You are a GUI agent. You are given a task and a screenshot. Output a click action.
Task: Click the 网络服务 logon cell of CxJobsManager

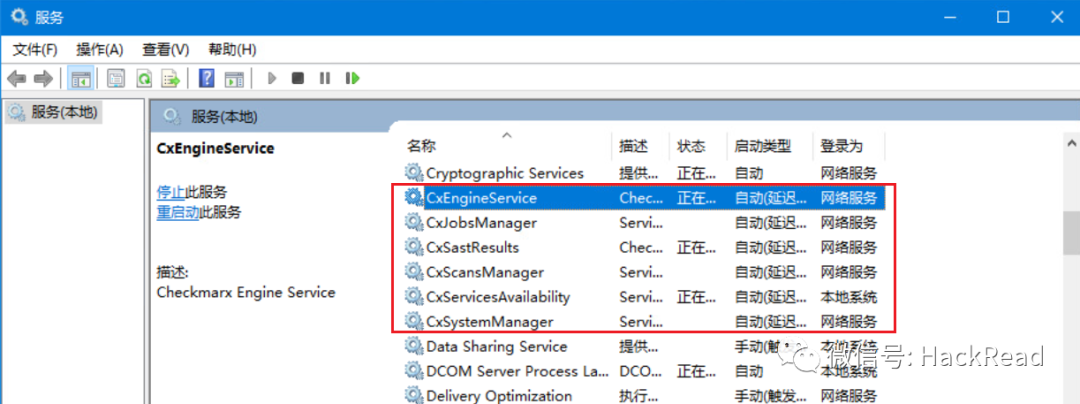tap(849, 222)
